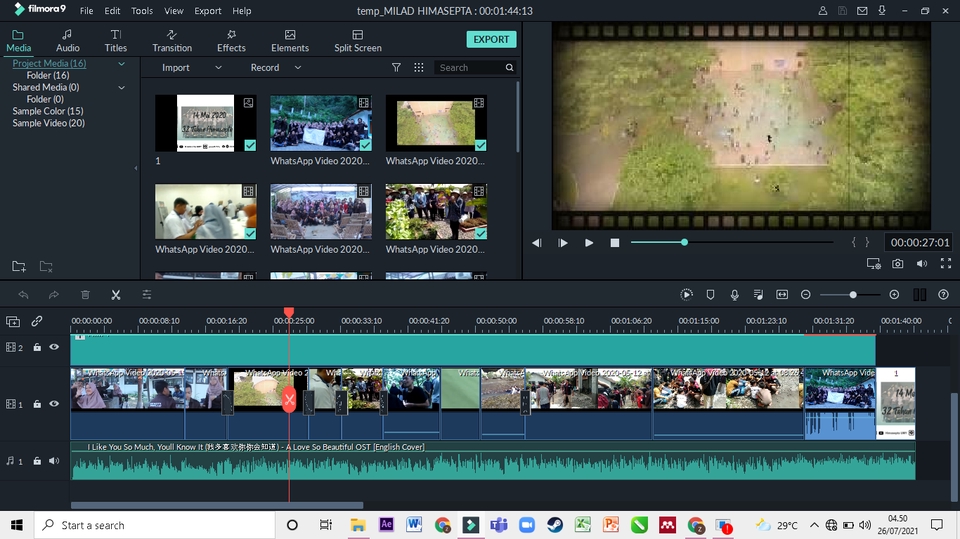960x539 pixels.
Task: Undo the last timeline action
Action: [x=23, y=295]
